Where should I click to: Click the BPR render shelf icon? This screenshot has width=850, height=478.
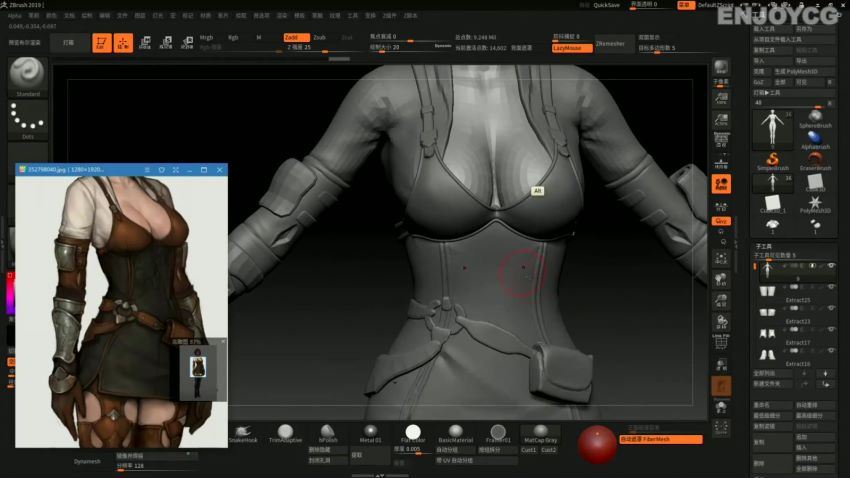(x=721, y=68)
